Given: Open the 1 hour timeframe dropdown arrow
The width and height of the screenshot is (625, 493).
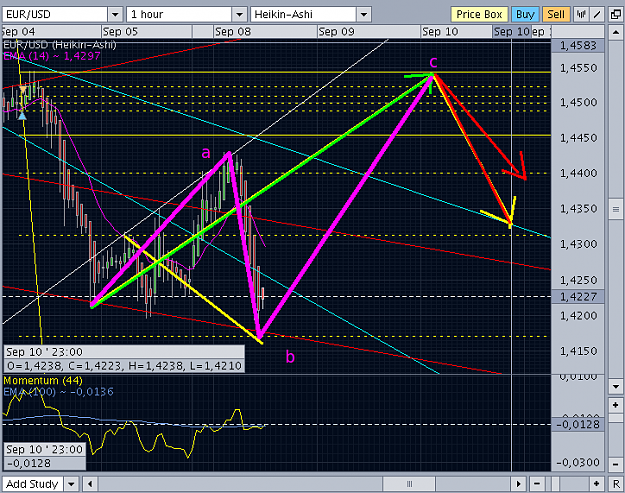Looking at the screenshot, I should click(239, 15).
